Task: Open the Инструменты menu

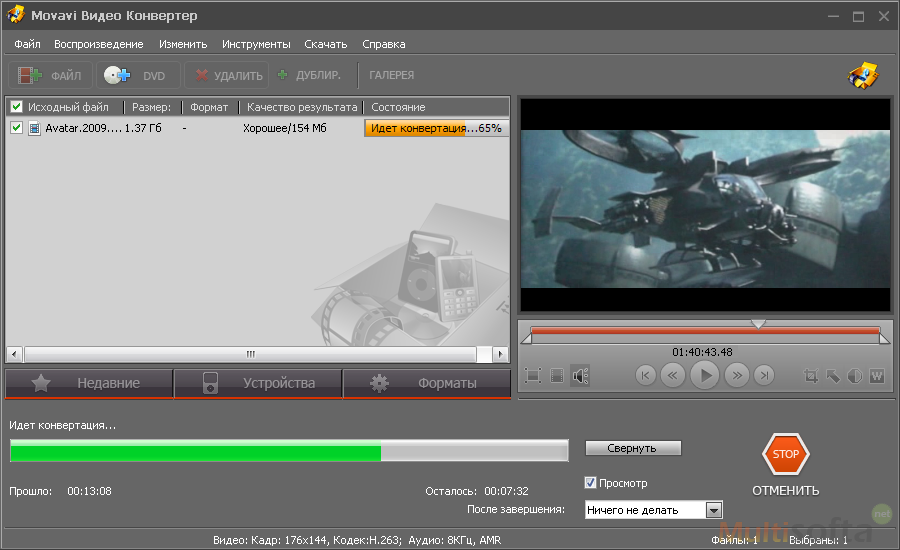Action: (256, 44)
